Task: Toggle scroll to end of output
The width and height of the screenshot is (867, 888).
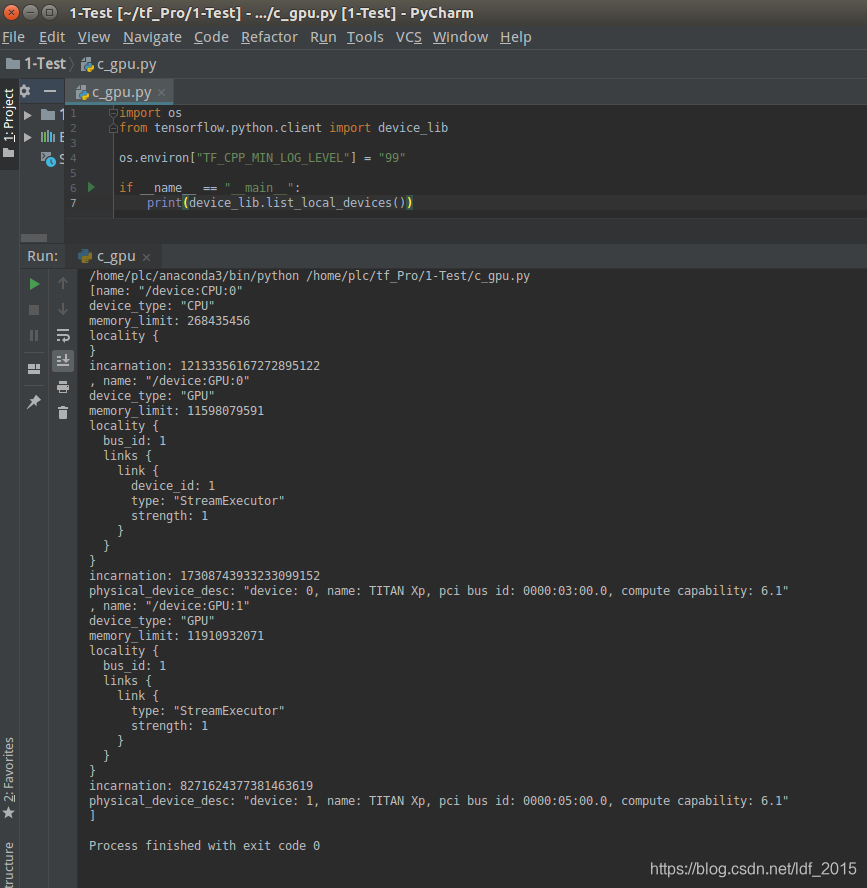Action: 63,361
